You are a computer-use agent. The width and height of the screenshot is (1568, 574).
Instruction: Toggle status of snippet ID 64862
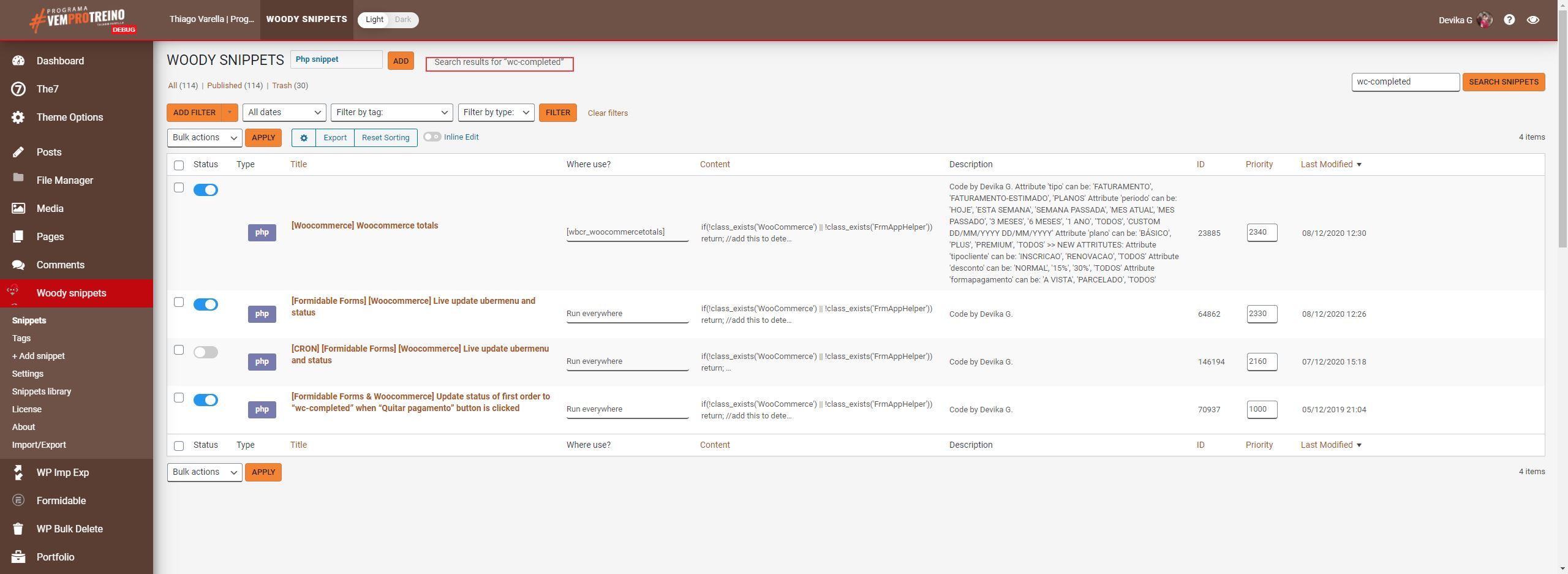tap(206, 304)
